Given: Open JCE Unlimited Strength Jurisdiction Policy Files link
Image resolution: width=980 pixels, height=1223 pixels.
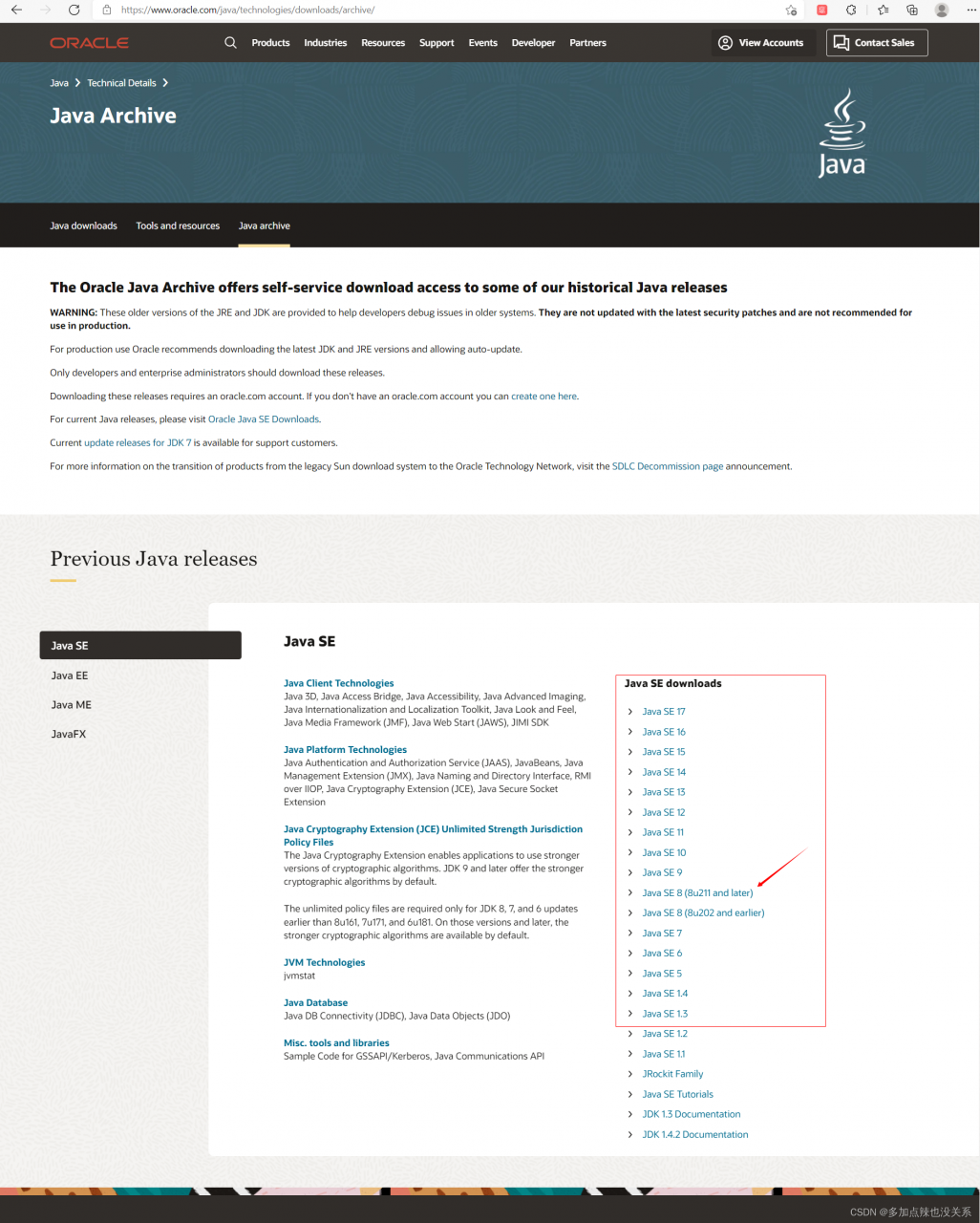Looking at the screenshot, I should [x=433, y=836].
